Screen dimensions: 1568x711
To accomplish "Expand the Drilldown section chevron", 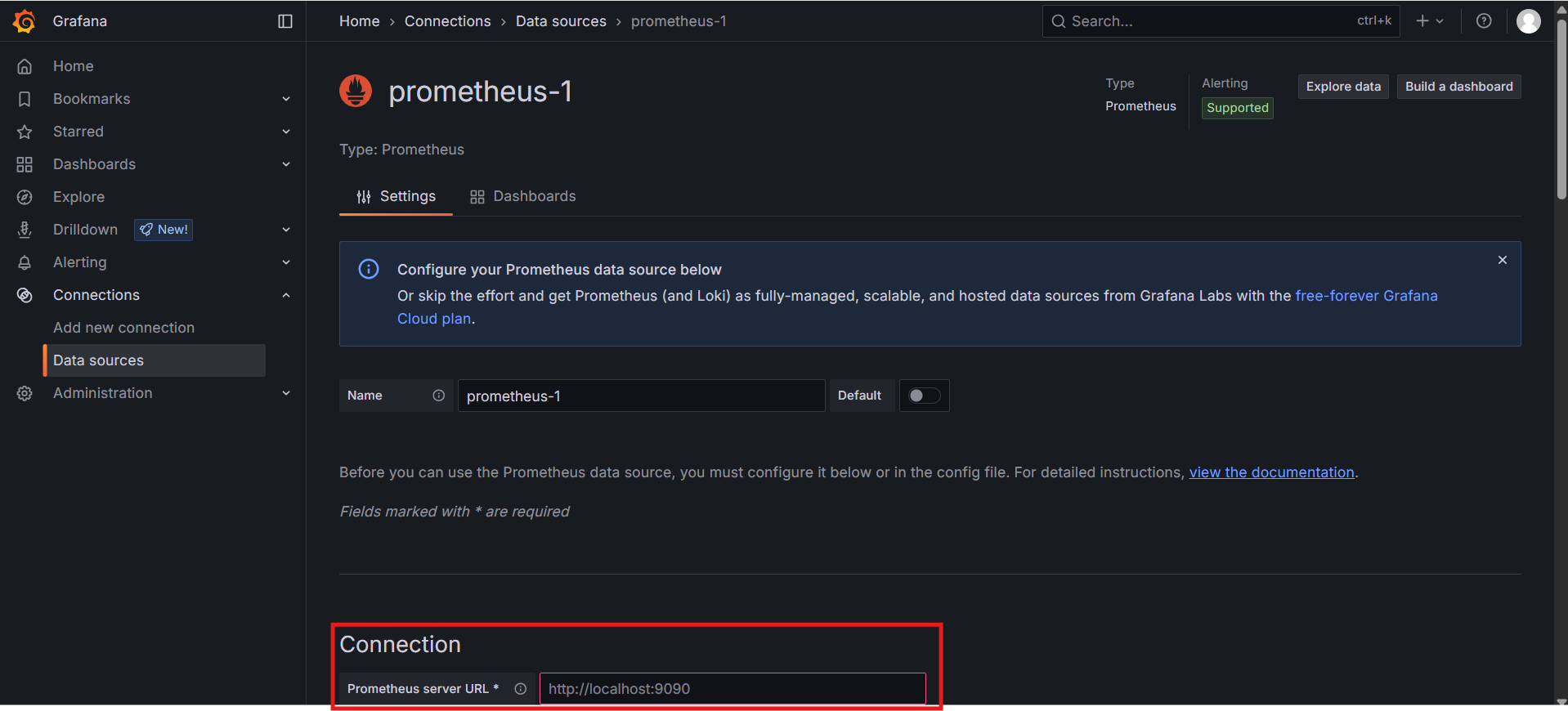I will click(x=286, y=230).
